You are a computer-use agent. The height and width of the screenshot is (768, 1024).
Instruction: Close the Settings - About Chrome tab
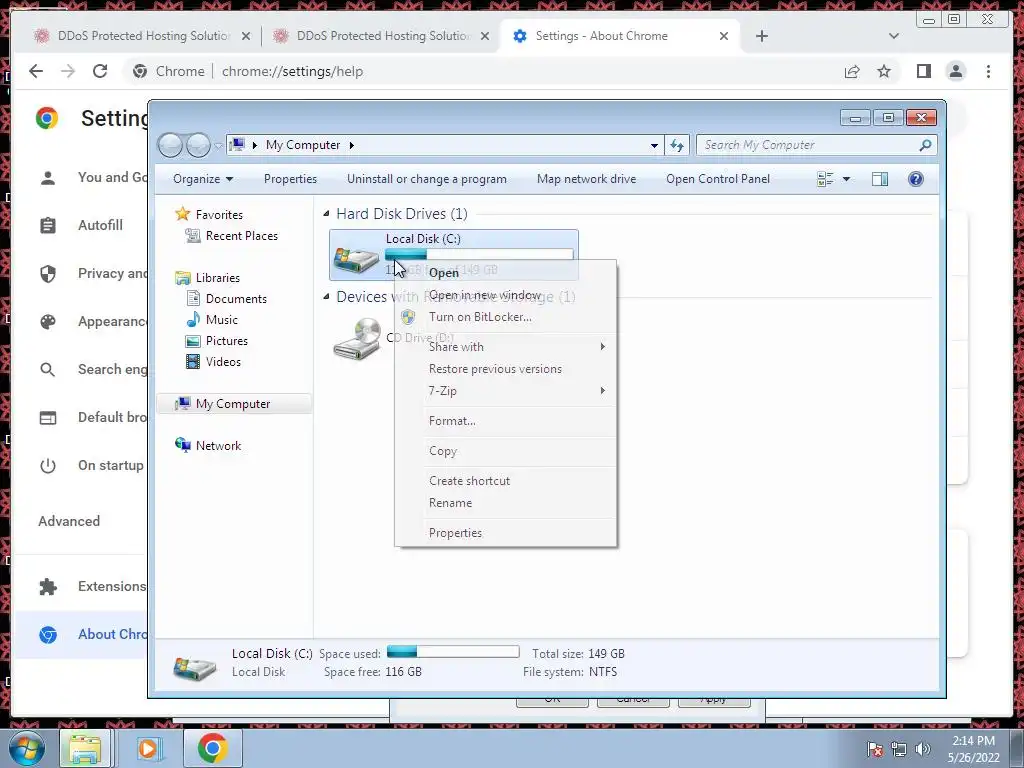click(724, 36)
